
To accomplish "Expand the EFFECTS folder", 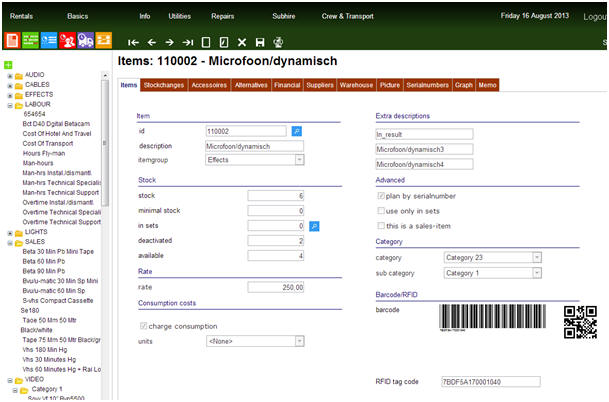I will click(10, 96).
